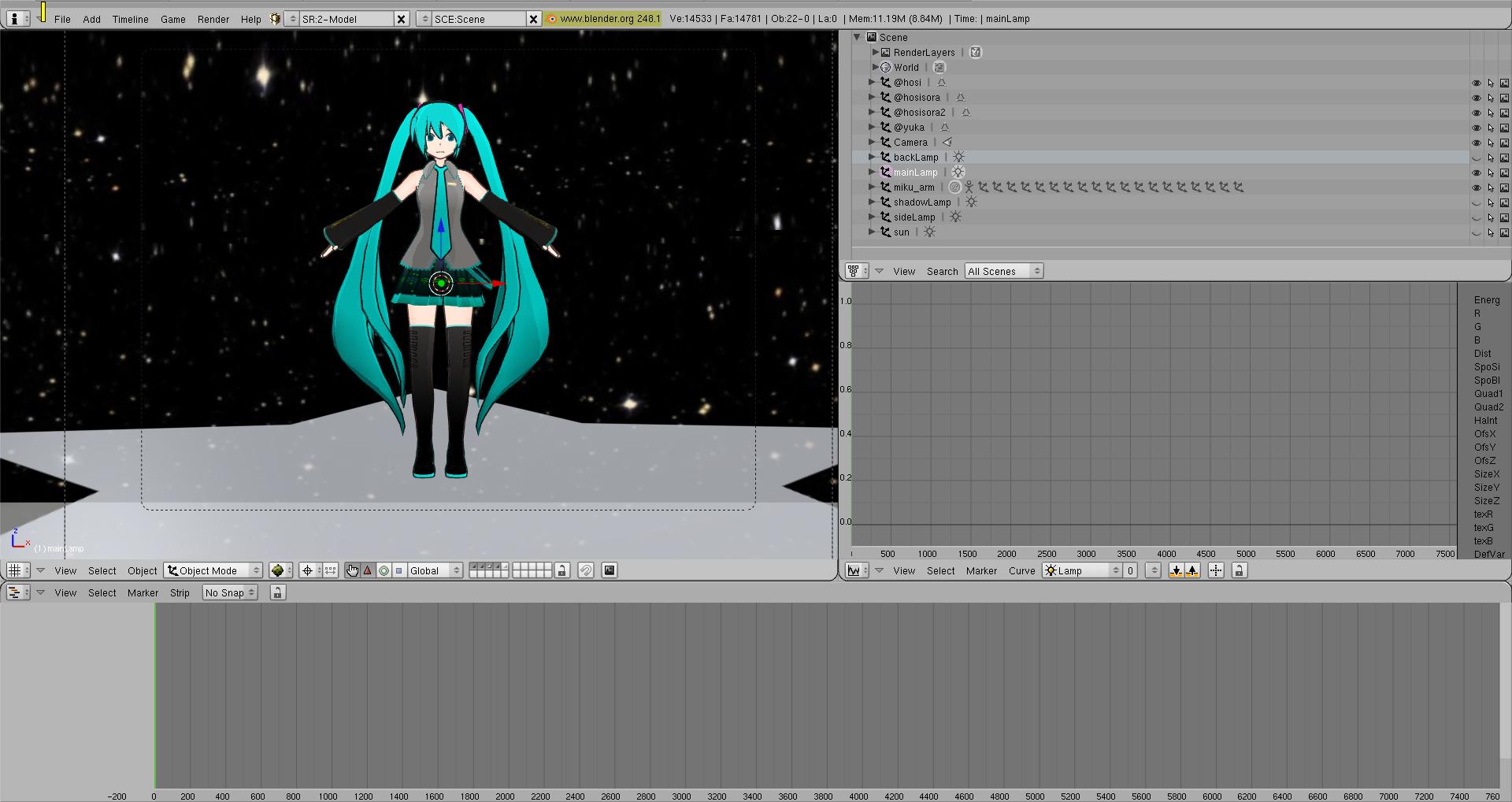
Task: Toggle the layer lock icon in 3D header
Action: tap(561, 570)
